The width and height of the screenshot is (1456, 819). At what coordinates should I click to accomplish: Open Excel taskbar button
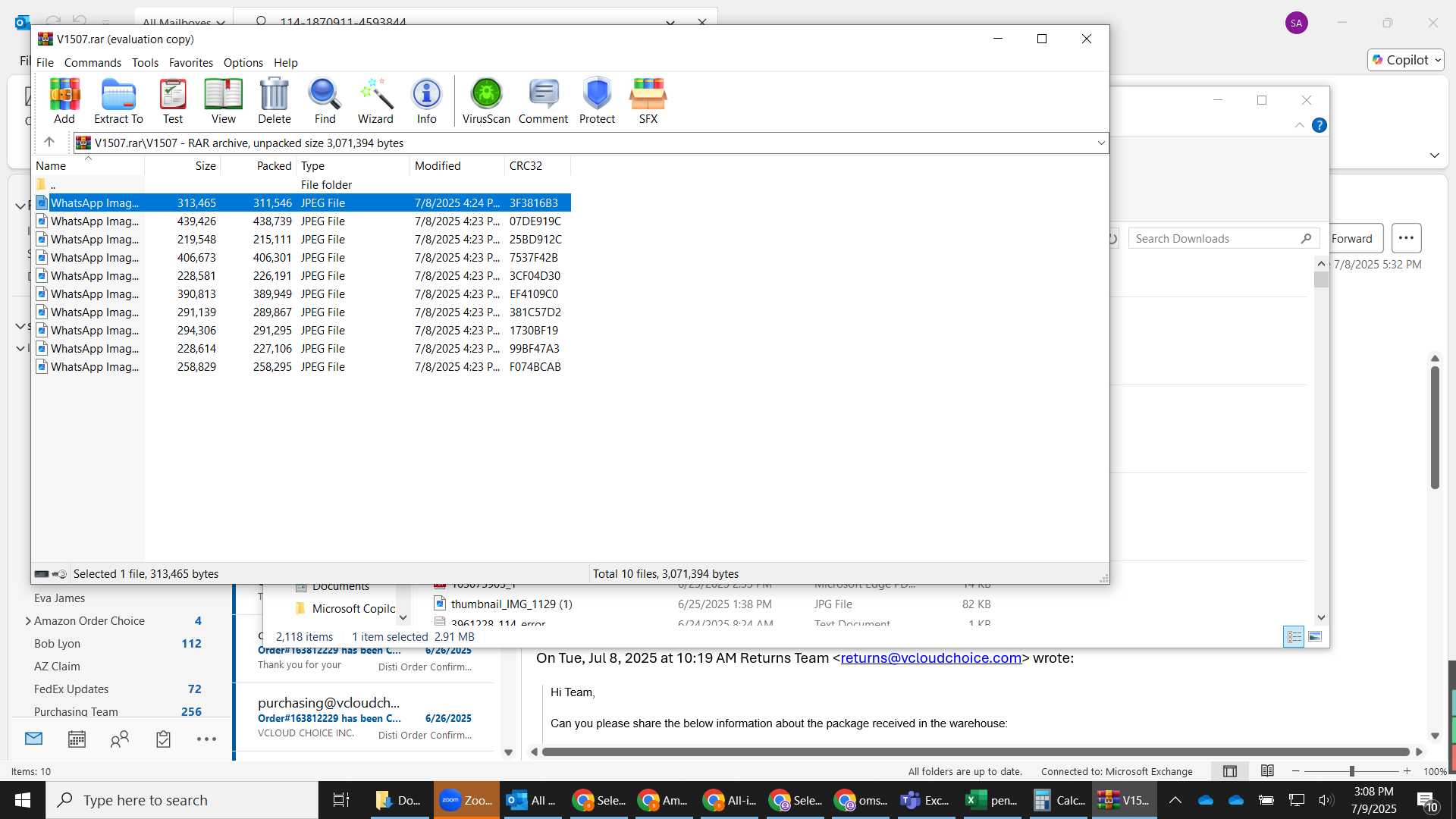click(992, 800)
